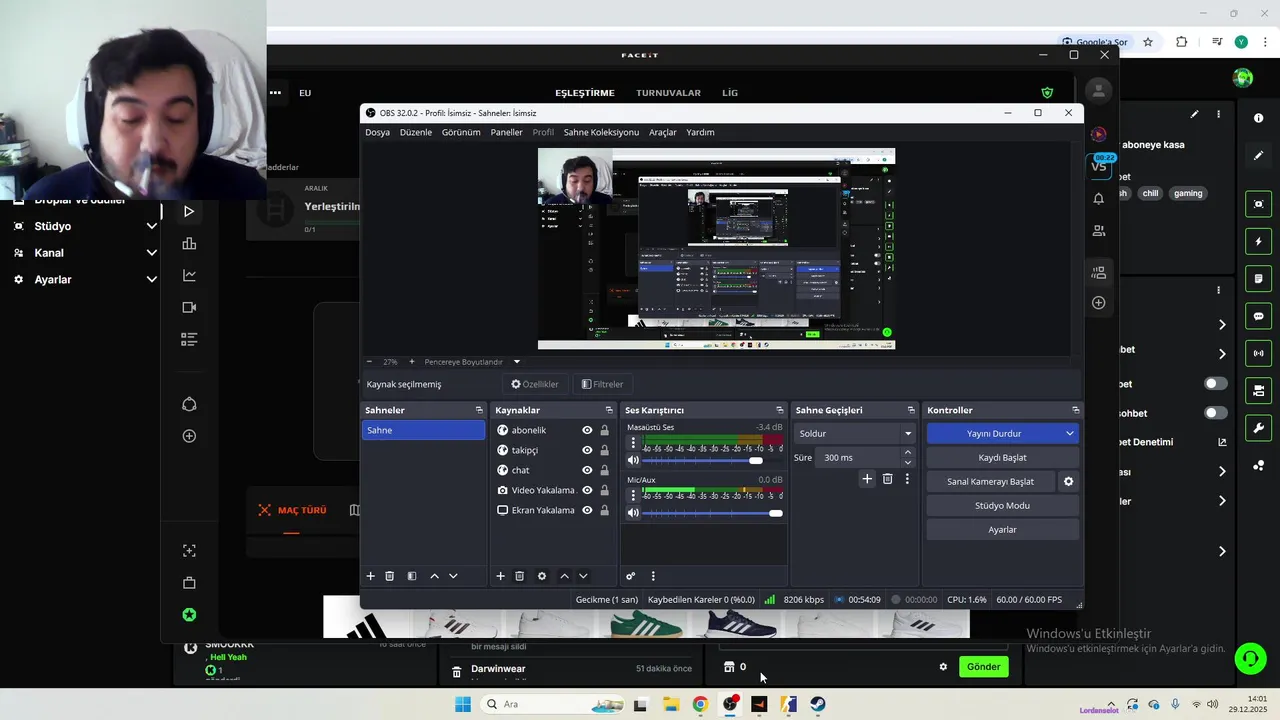Mute Masaüstü Ses speaker

coord(633,460)
